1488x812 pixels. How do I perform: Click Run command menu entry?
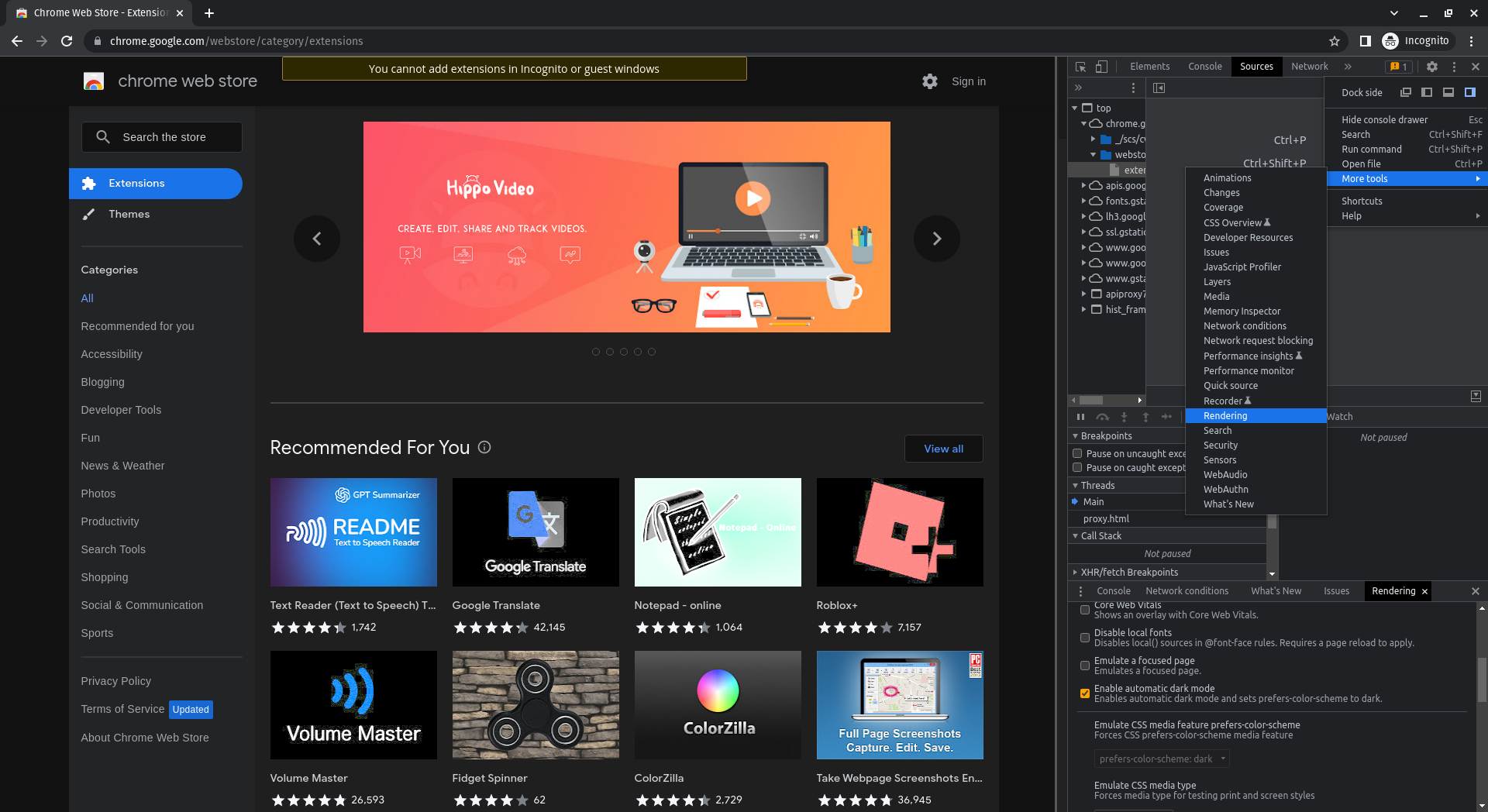click(1407, 150)
